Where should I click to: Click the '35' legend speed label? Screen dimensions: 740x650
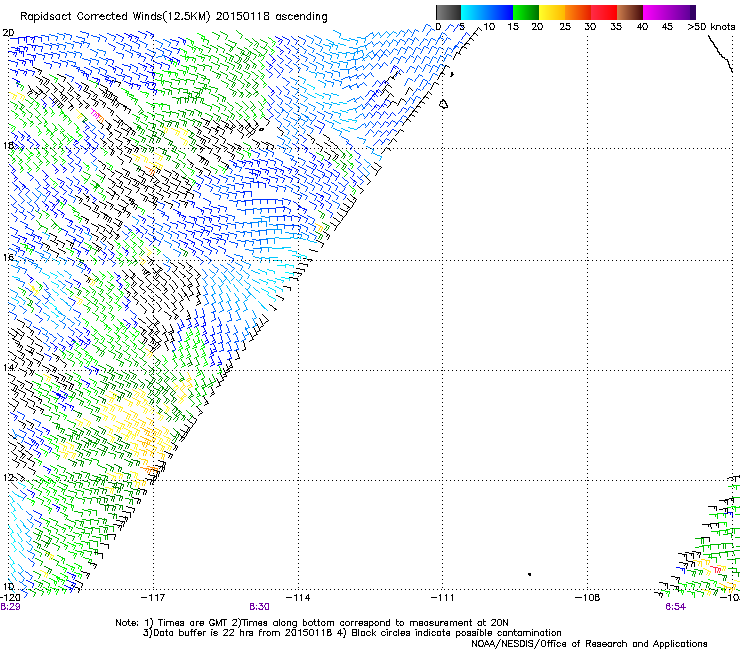click(616, 27)
